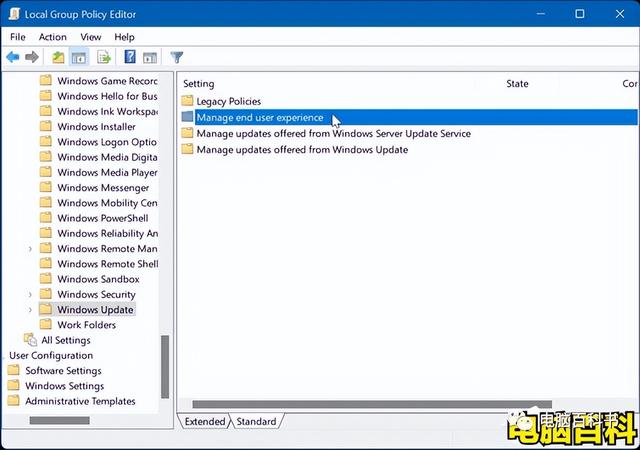Open the Help menu
640x450 pixels.
click(x=124, y=37)
